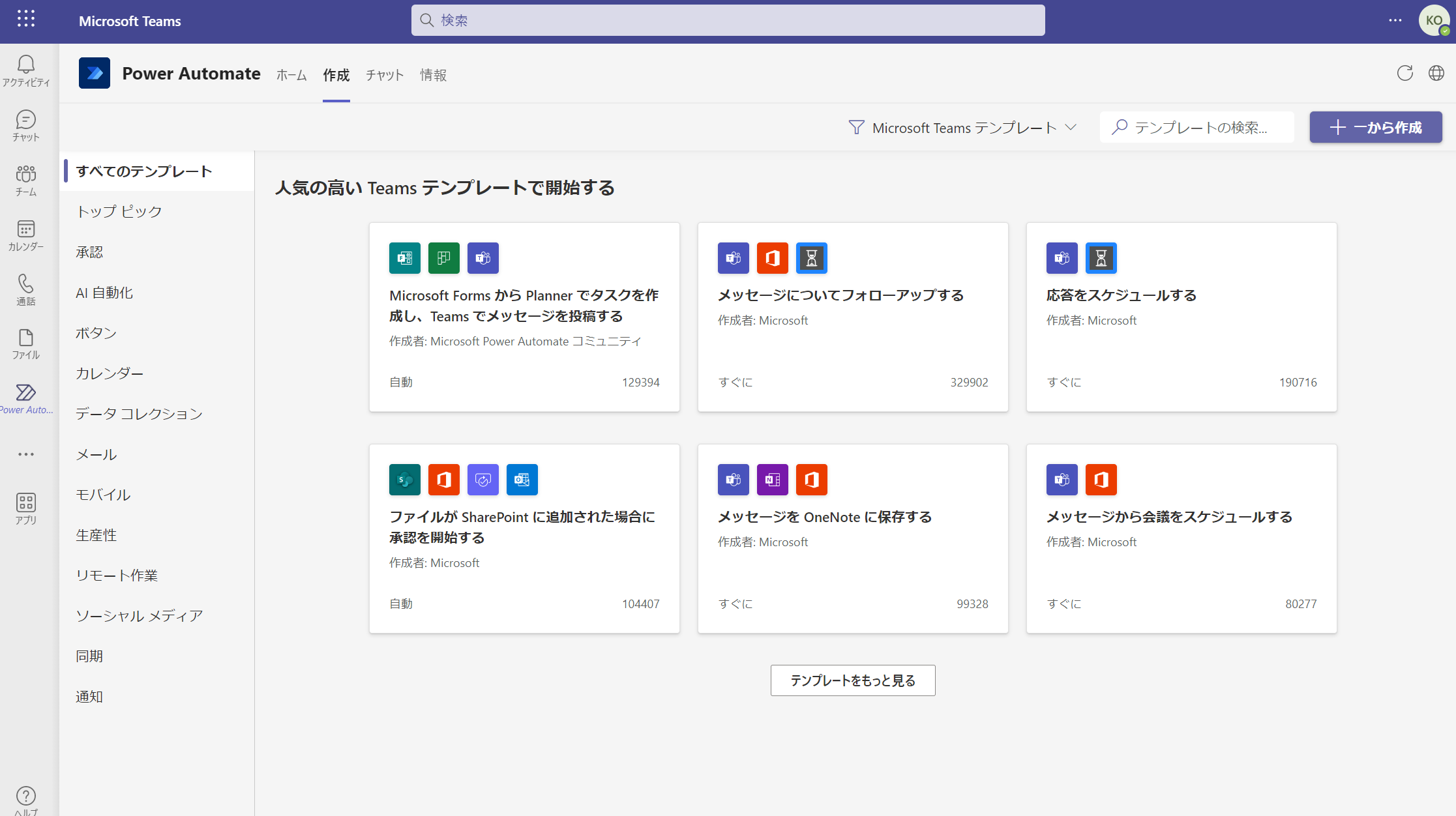Focus the top 検索 search box
The image size is (1456, 816).
(728, 20)
